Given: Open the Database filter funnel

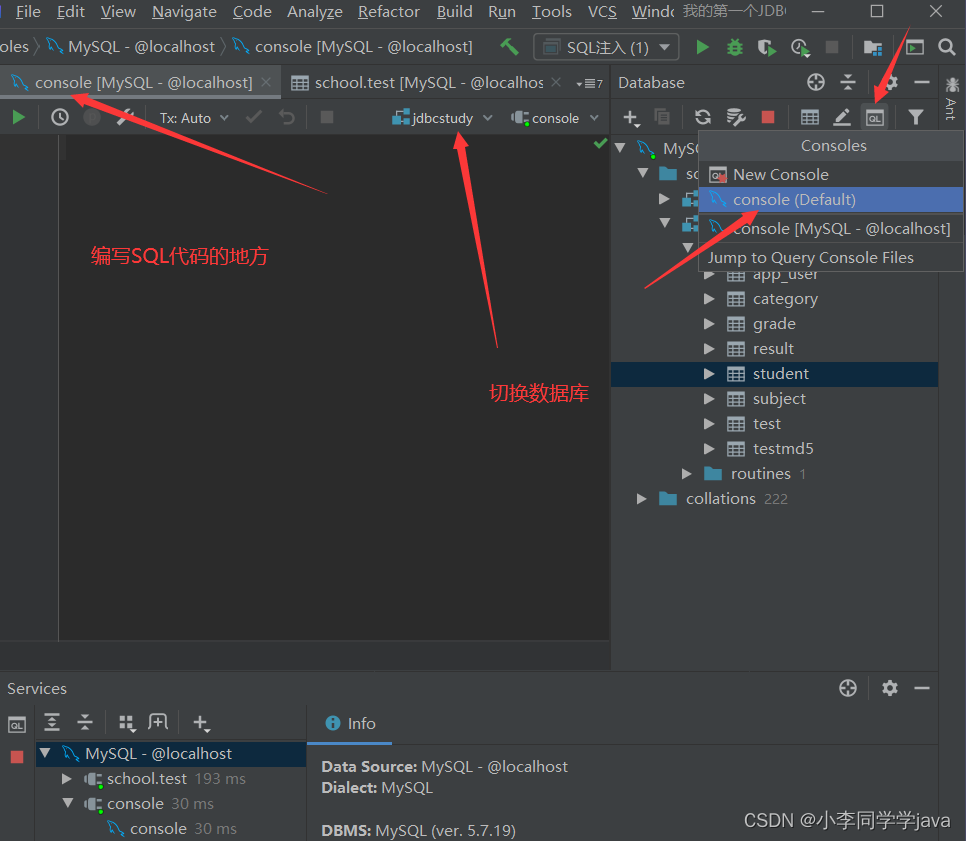Looking at the screenshot, I should coord(916,117).
